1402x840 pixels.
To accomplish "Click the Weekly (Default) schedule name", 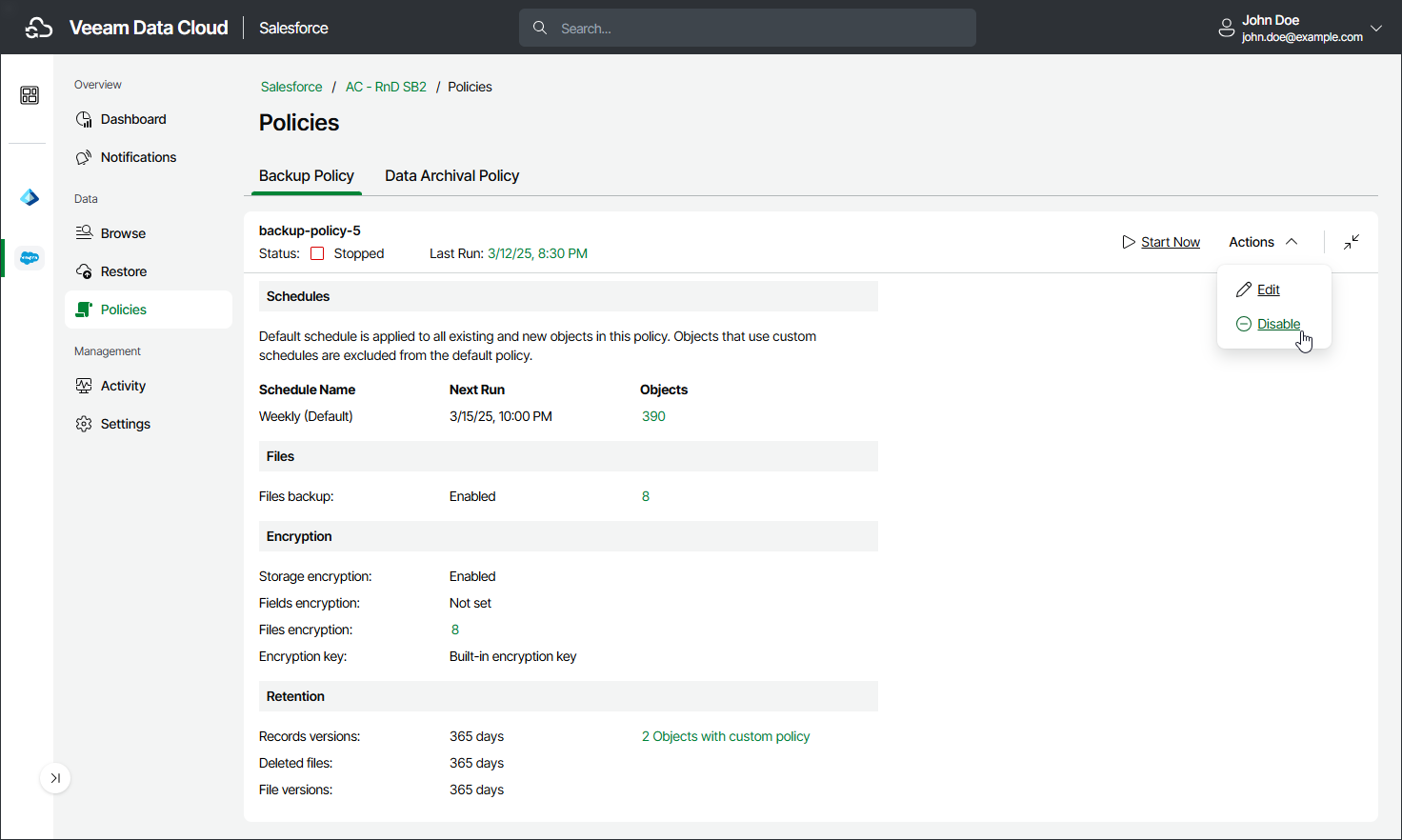I will point(306,416).
